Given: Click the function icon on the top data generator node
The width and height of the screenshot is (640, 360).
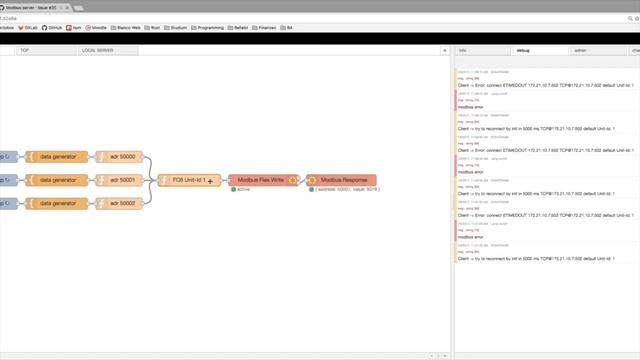Looking at the screenshot, I should [30, 157].
